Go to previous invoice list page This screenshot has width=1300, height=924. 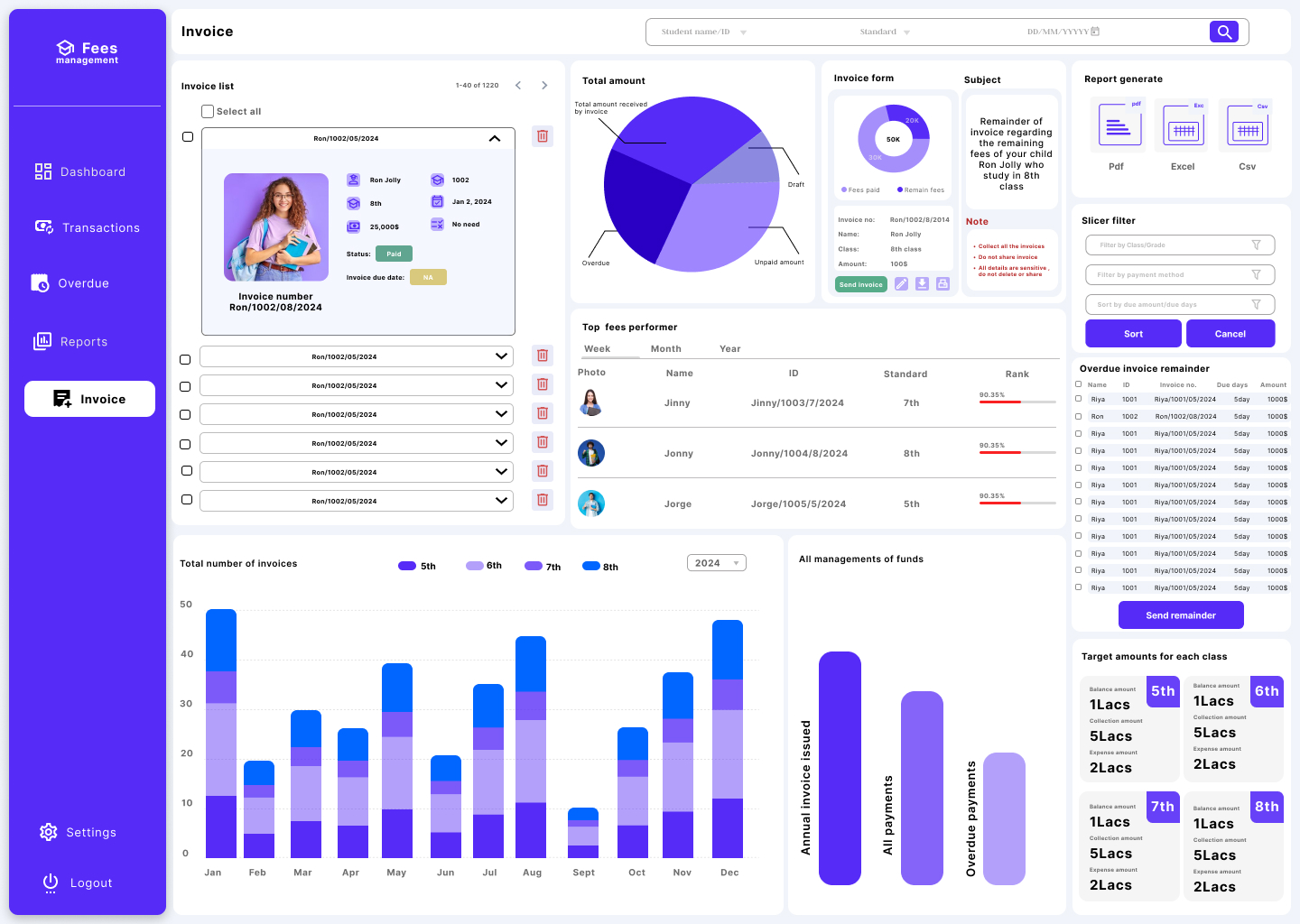(518, 86)
